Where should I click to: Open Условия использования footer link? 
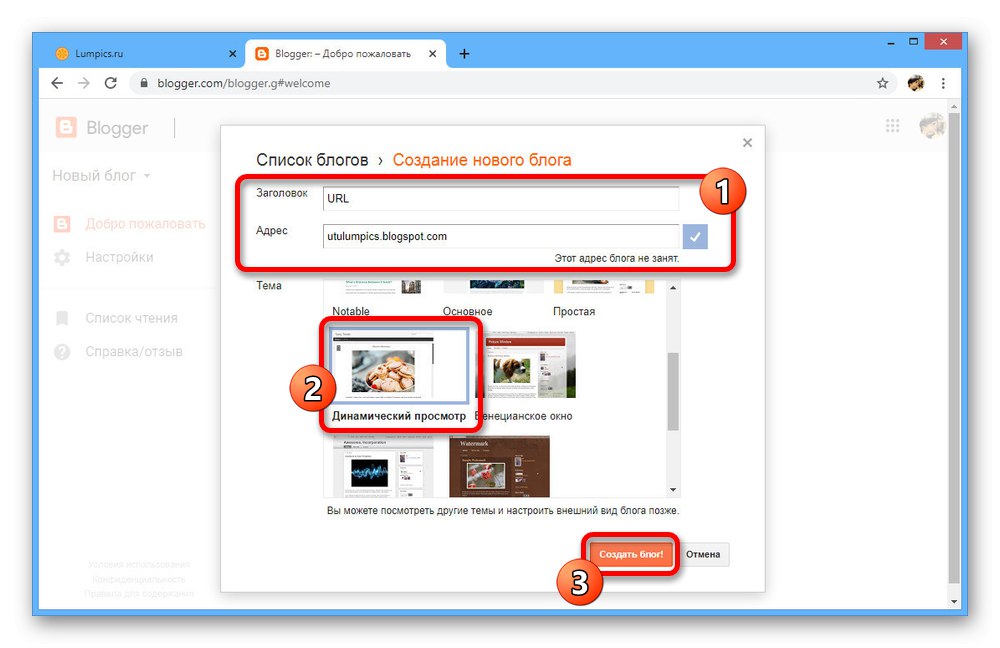tap(139, 564)
